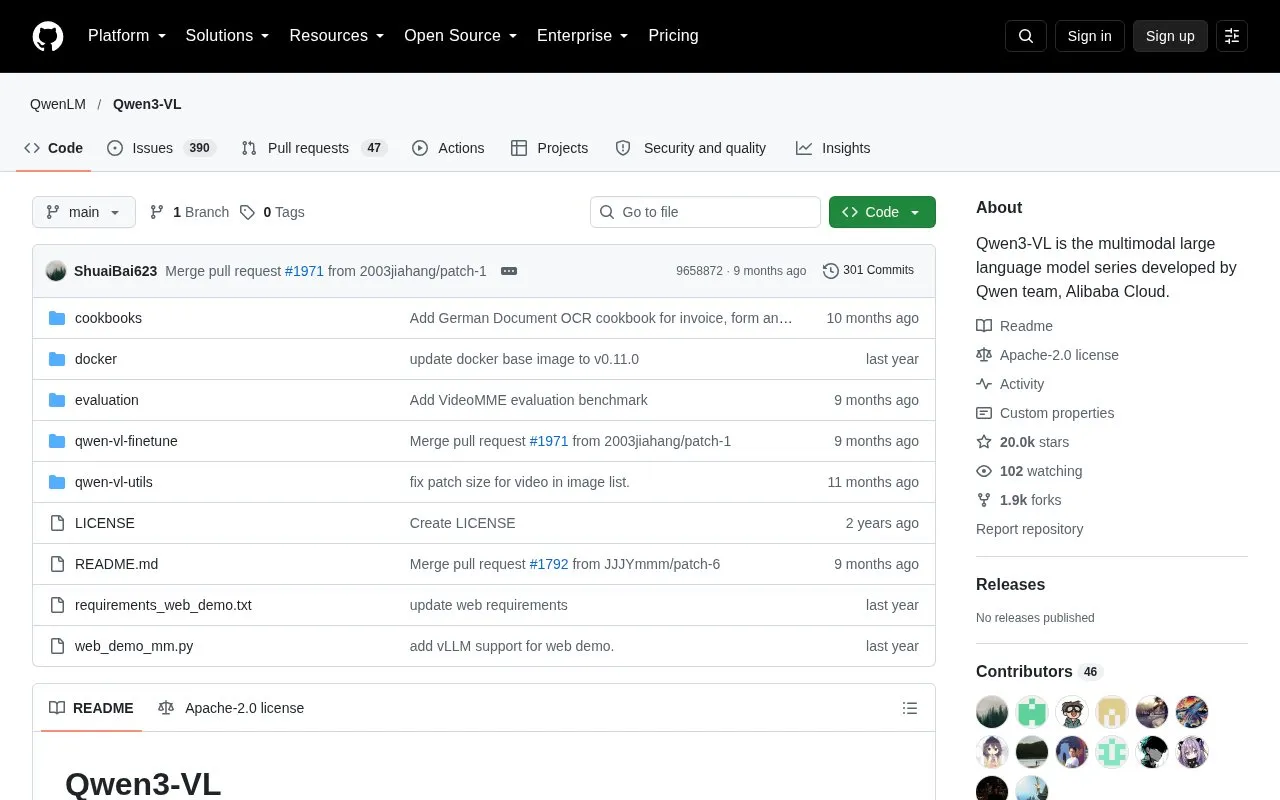
Task: Expand the Enterprise menu
Action: (x=583, y=36)
